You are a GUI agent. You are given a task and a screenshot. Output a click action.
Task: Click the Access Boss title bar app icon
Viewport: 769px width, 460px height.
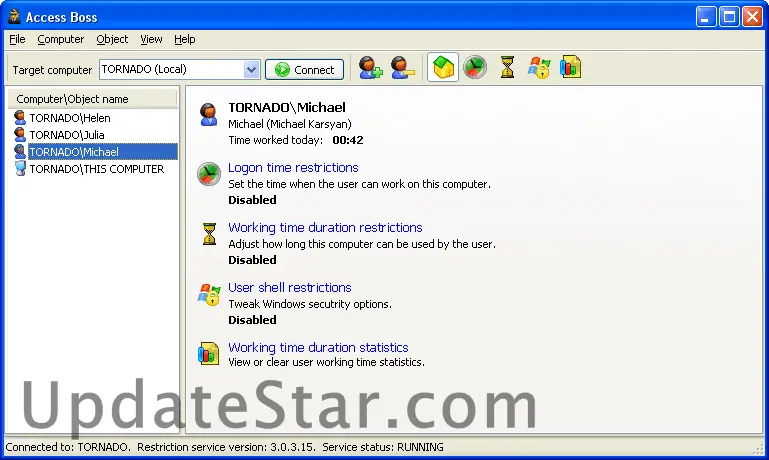click(14, 17)
